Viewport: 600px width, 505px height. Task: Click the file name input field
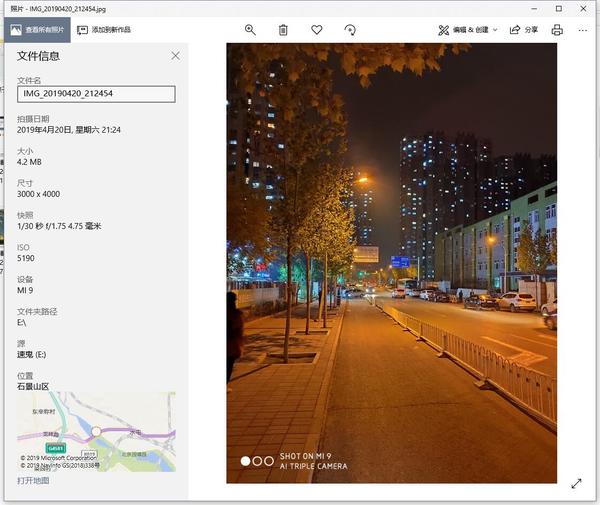96,94
